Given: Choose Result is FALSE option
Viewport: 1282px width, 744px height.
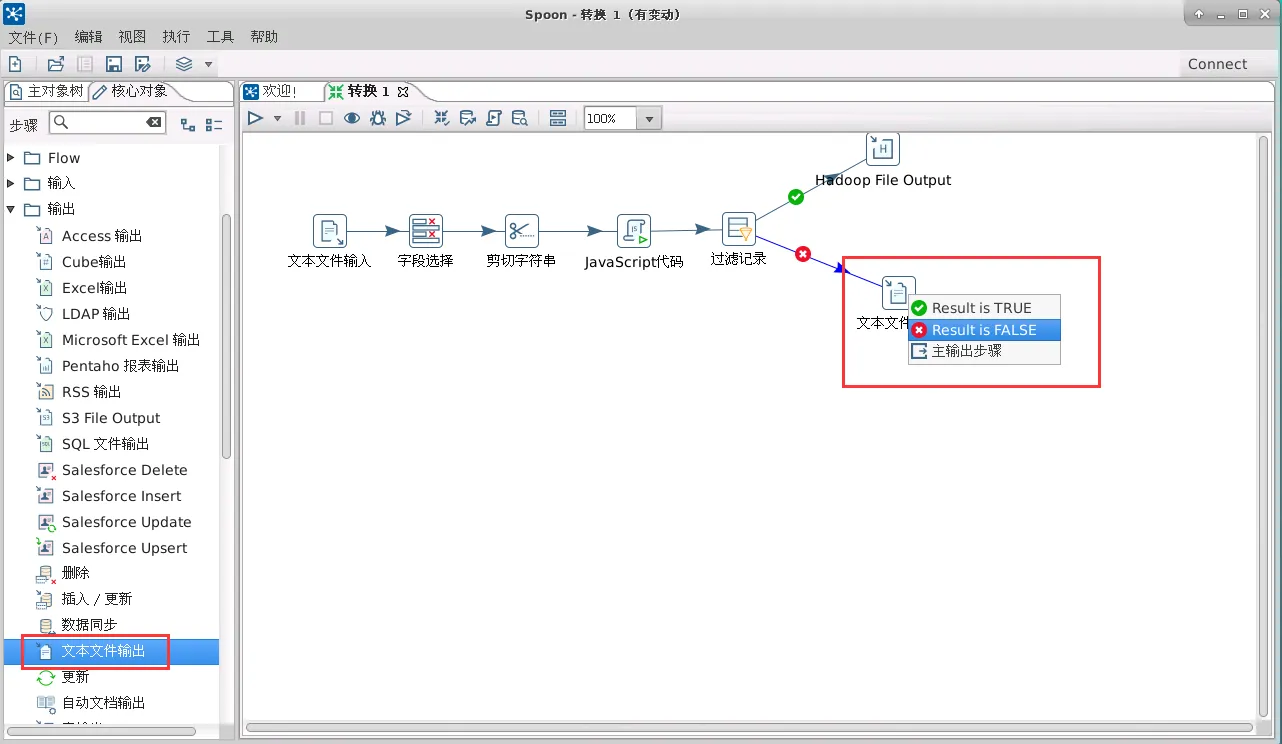Looking at the screenshot, I should pos(984,330).
